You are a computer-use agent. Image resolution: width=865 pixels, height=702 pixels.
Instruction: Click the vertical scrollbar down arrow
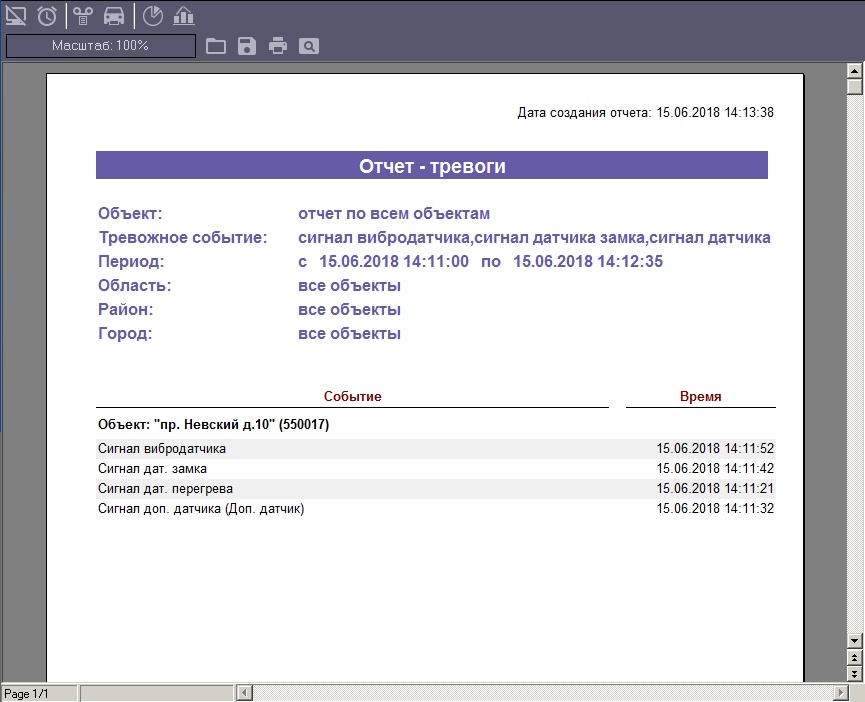point(854,640)
